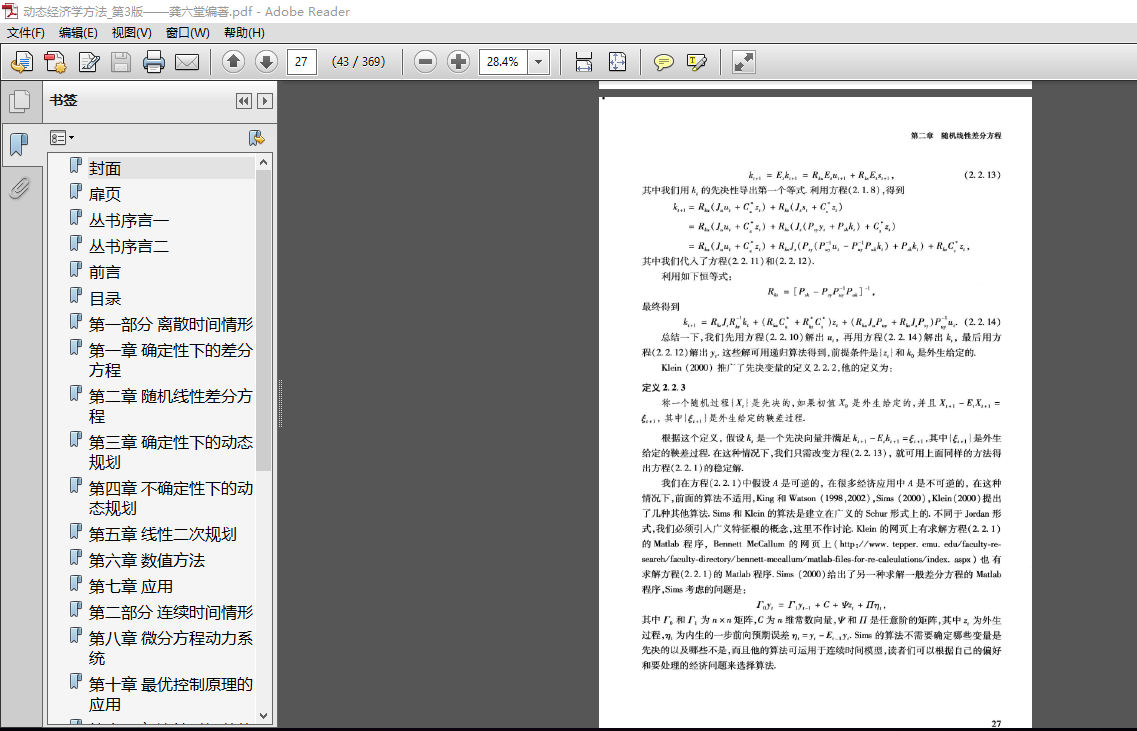The width and height of the screenshot is (1137, 731).
Task: Go to next page with down arrow
Action: (x=266, y=62)
